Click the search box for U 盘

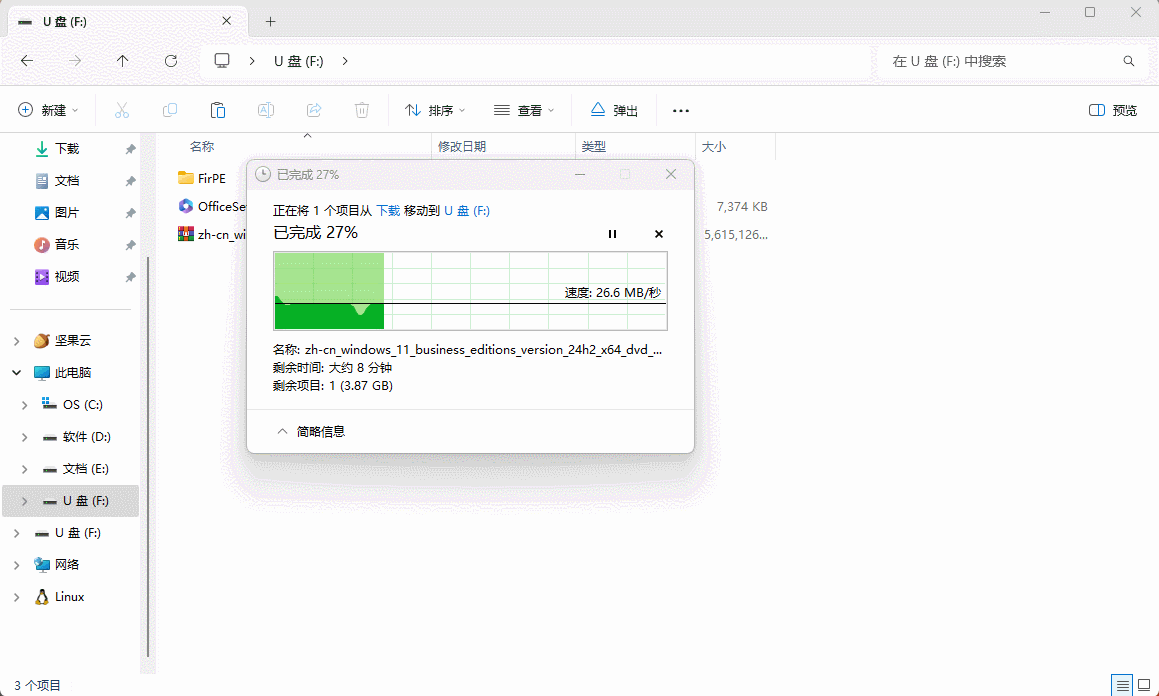(x=1000, y=61)
